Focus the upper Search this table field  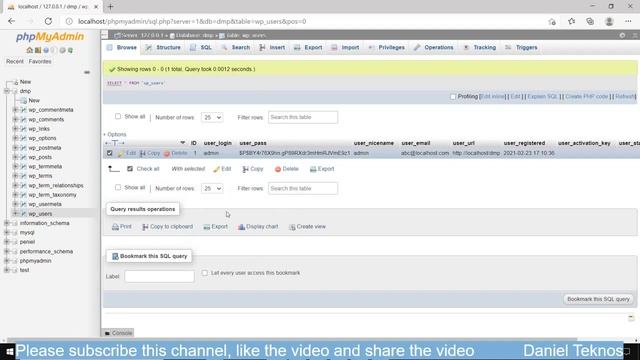[x=303, y=117]
